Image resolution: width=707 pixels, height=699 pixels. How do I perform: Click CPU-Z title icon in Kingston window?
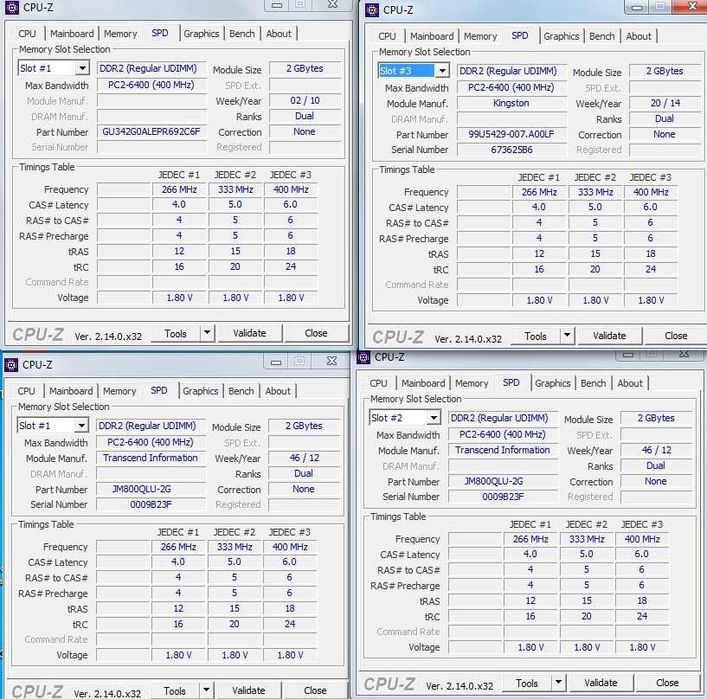pos(372,10)
